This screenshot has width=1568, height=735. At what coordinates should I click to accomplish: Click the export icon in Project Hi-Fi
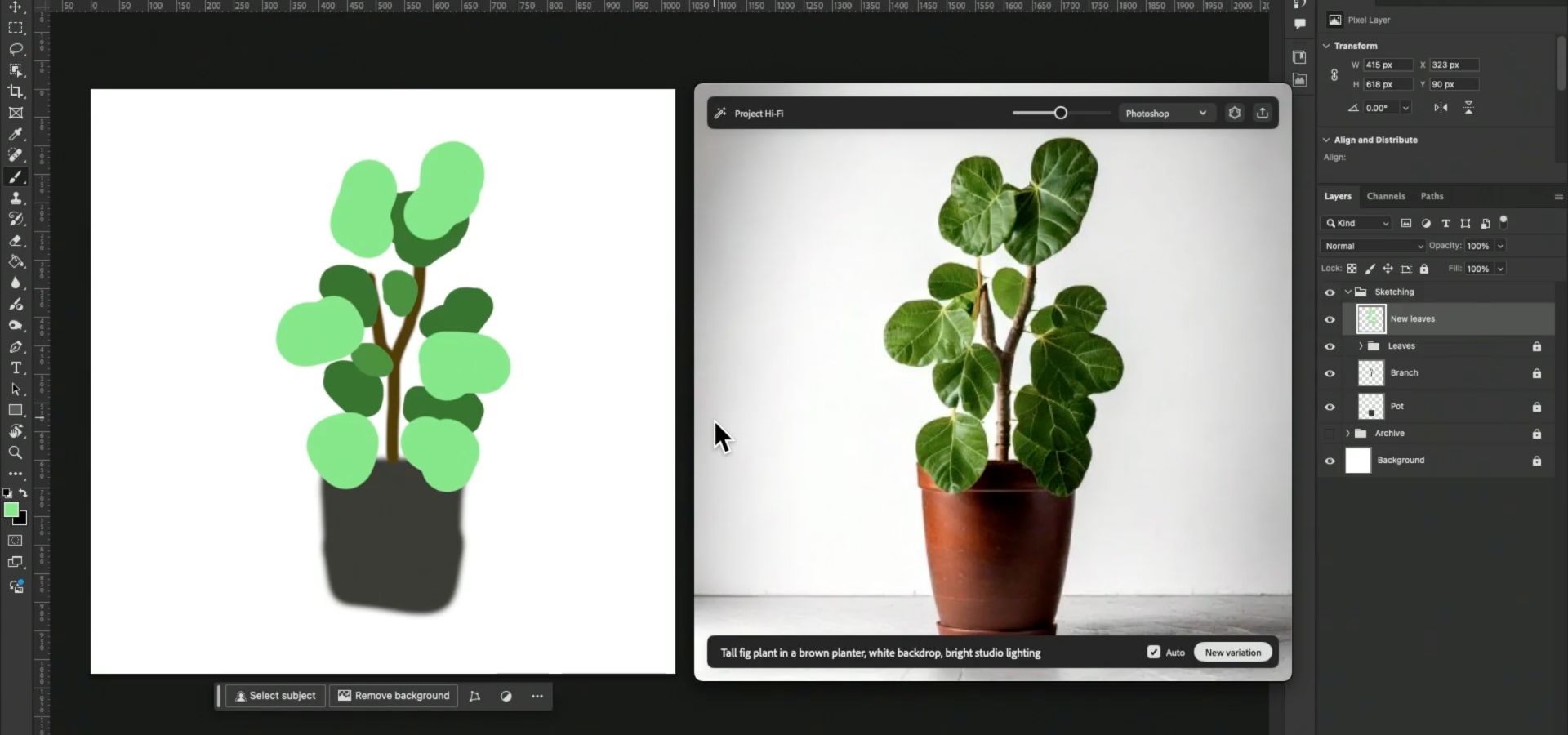tap(1262, 114)
